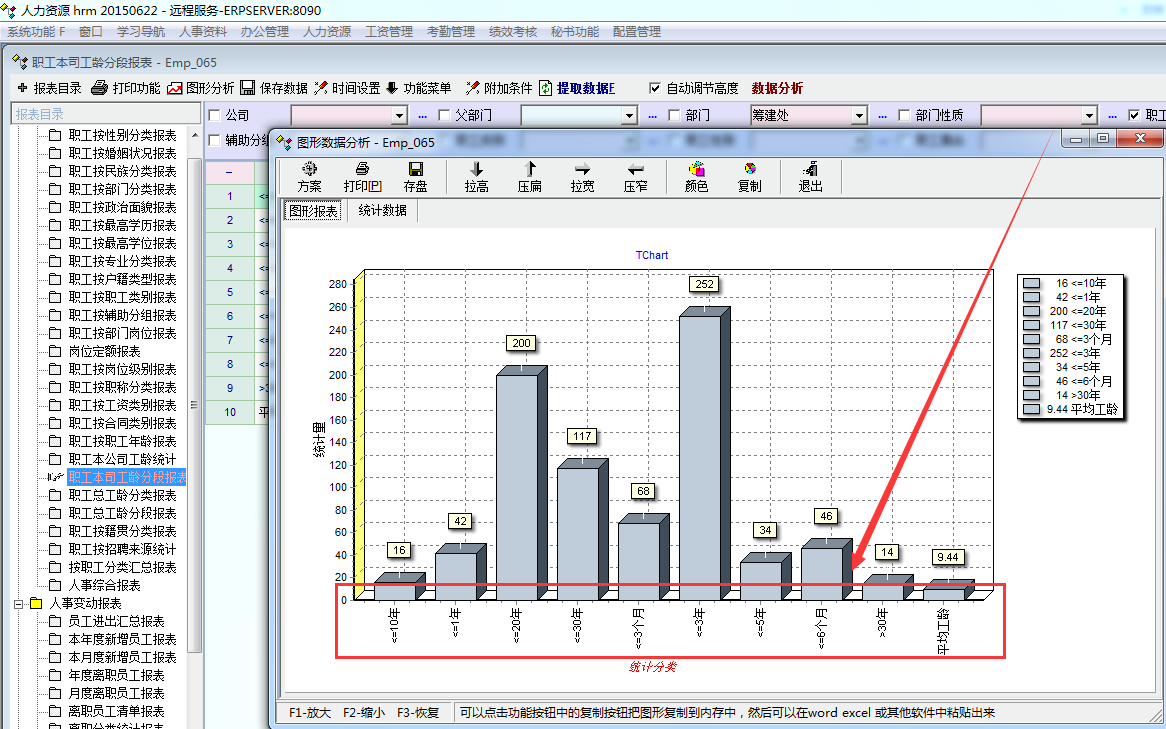
Task: Open the 工资管理 menu
Action: tap(389, 31)
